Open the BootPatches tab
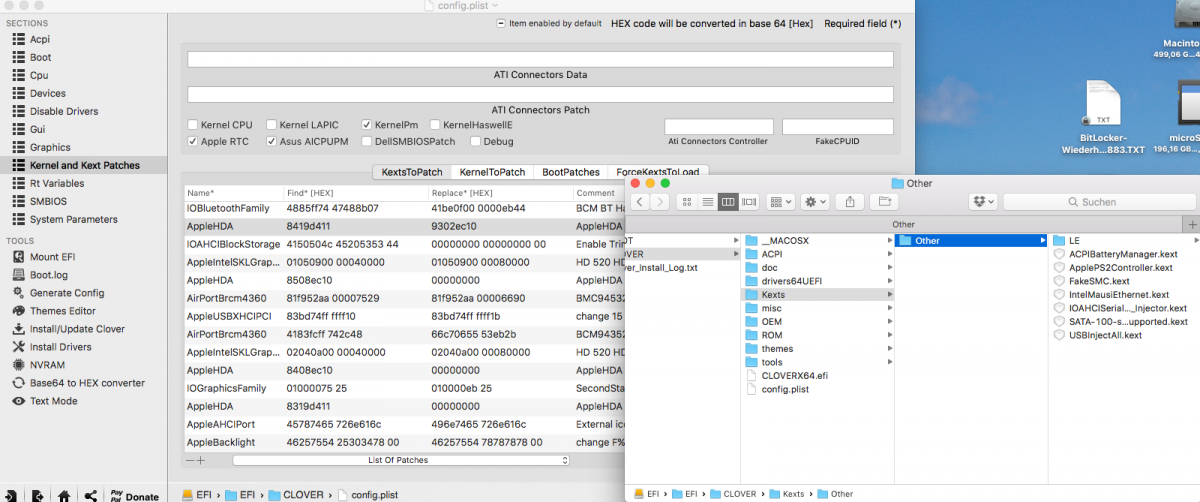The image size is (1200, 502). click(570, 172)
